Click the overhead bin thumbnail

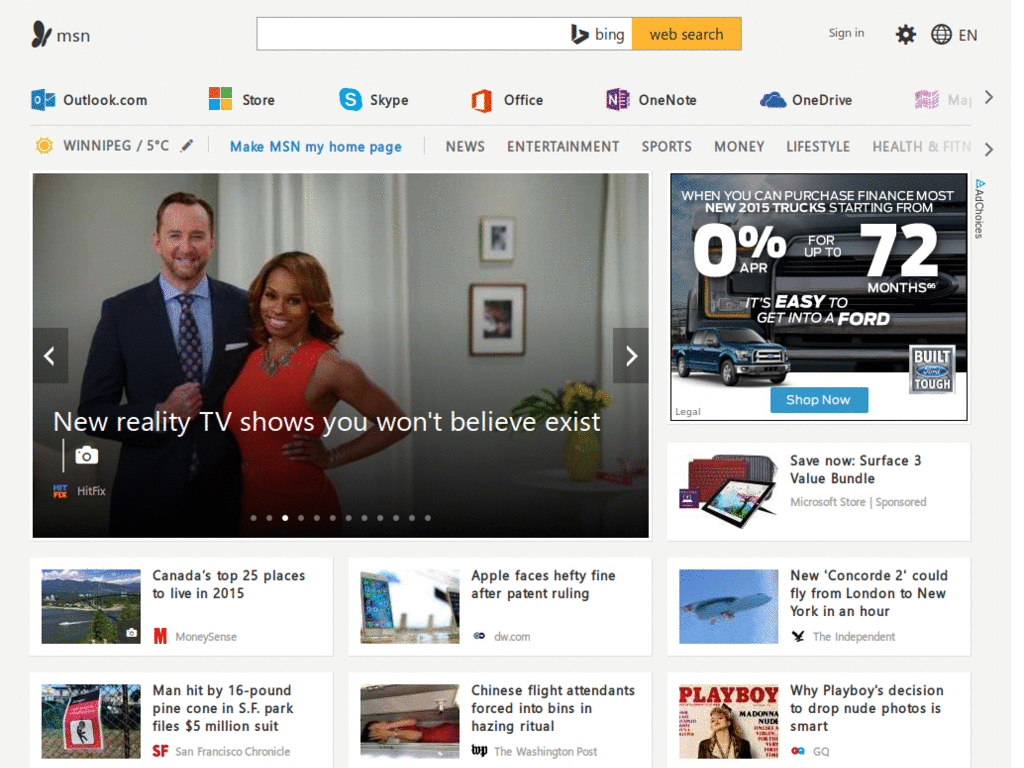pos(409,721)
